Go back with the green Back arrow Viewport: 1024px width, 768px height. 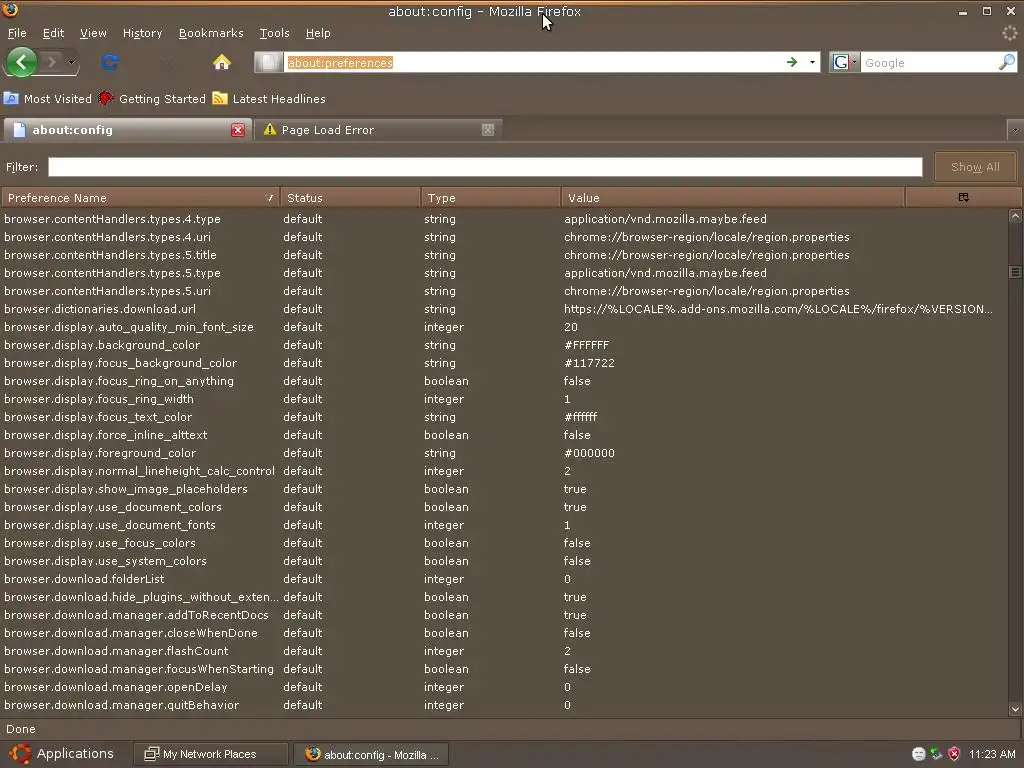pyautogui.click(x=22, y=62)
